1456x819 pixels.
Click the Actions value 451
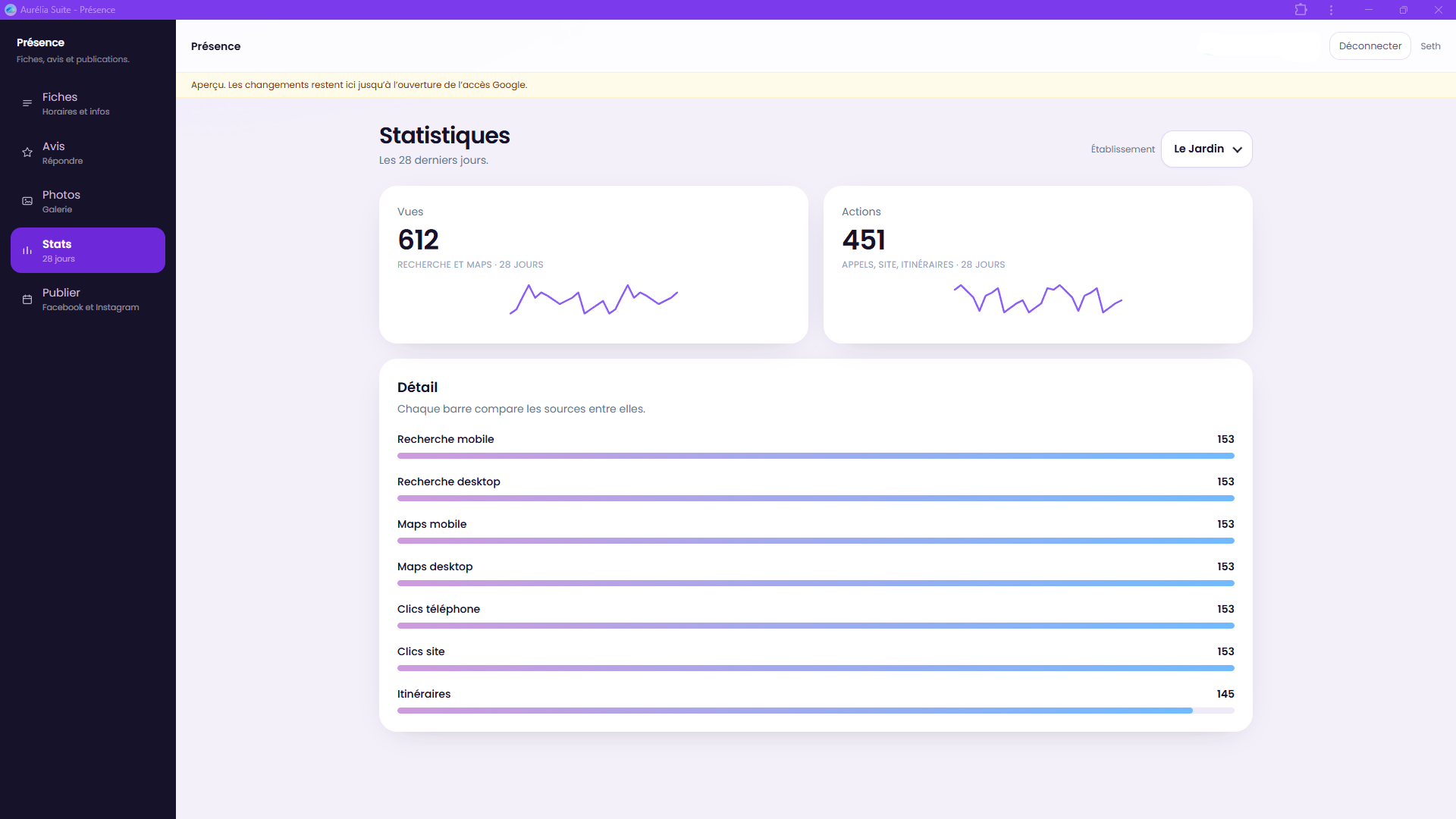coord(863,240)
